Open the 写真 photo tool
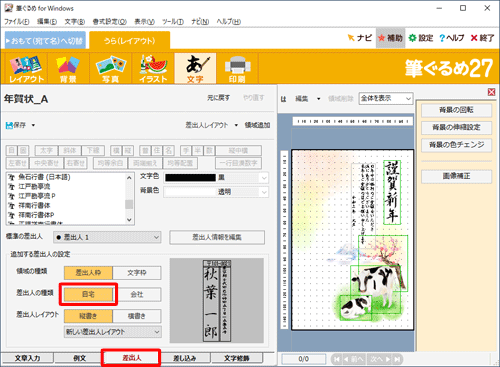This screenshot has height=367, width=500. (110, 69)
